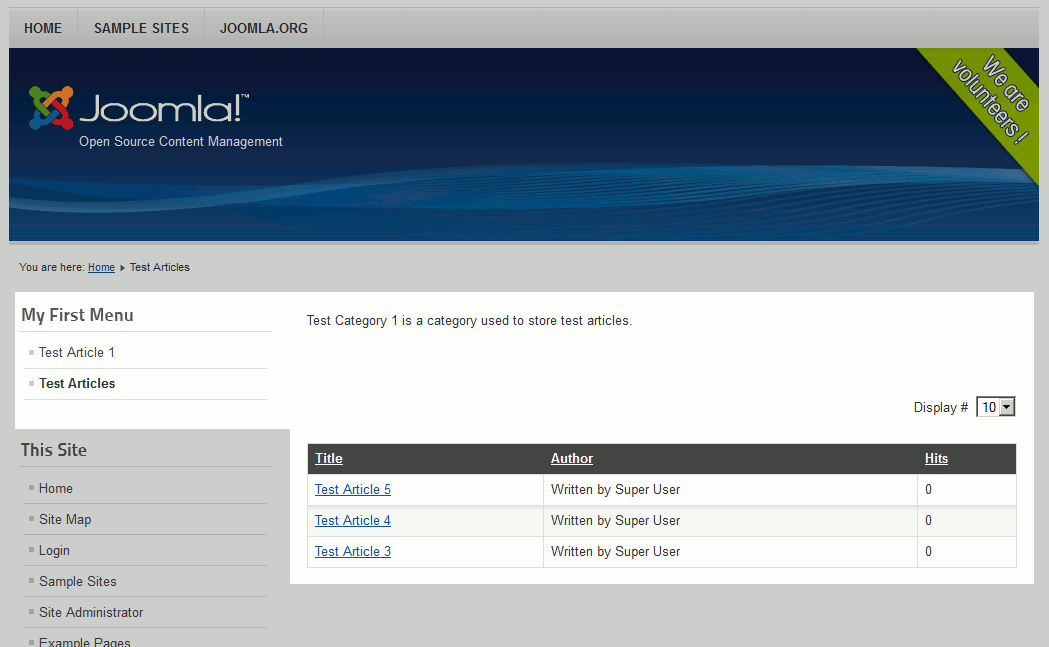The image size is (1049, 647).
Task: Go to Home in This Site menu
Action: pyautogui.click(x=56, y=488)
